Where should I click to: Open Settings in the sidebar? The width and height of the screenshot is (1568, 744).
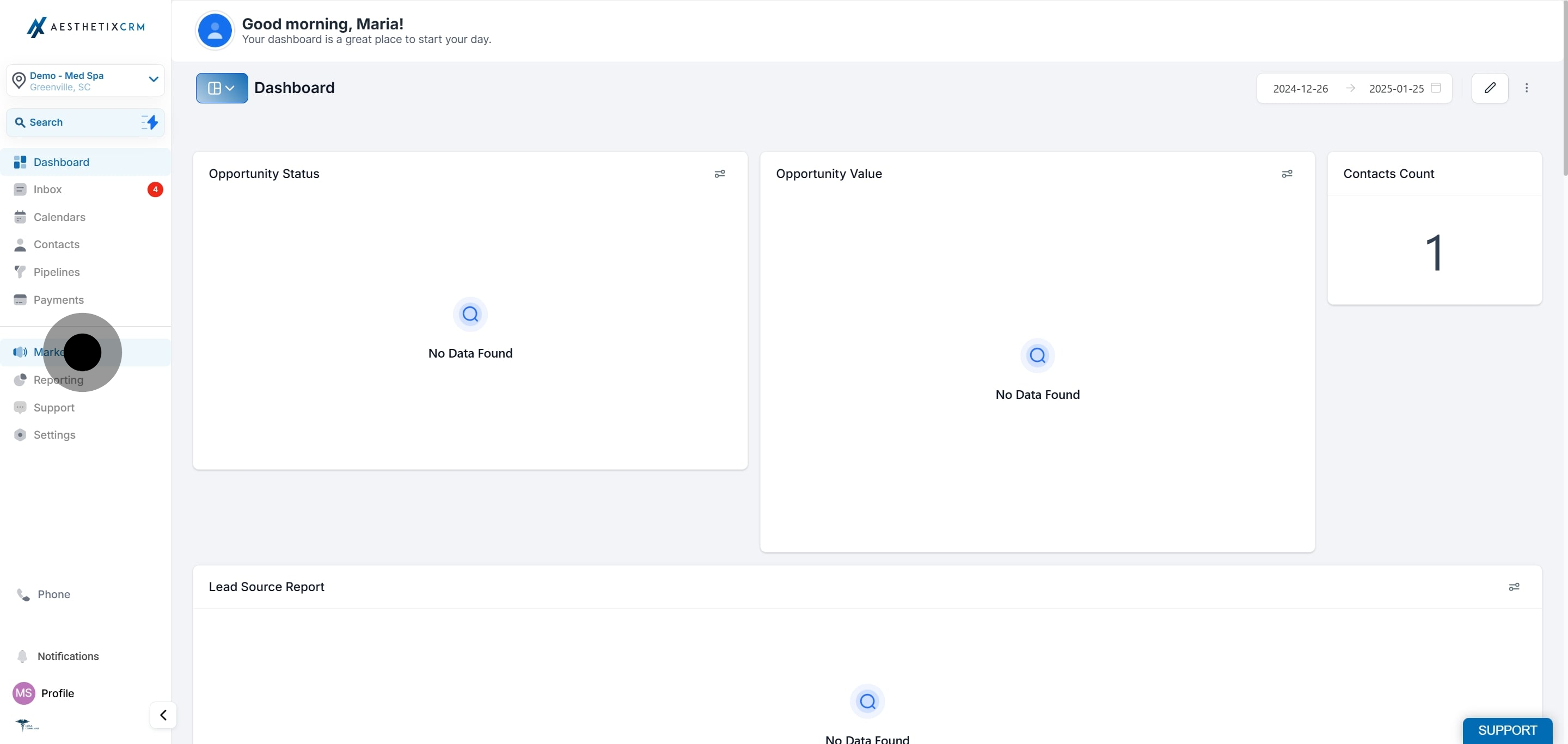(x=54, y=435)
